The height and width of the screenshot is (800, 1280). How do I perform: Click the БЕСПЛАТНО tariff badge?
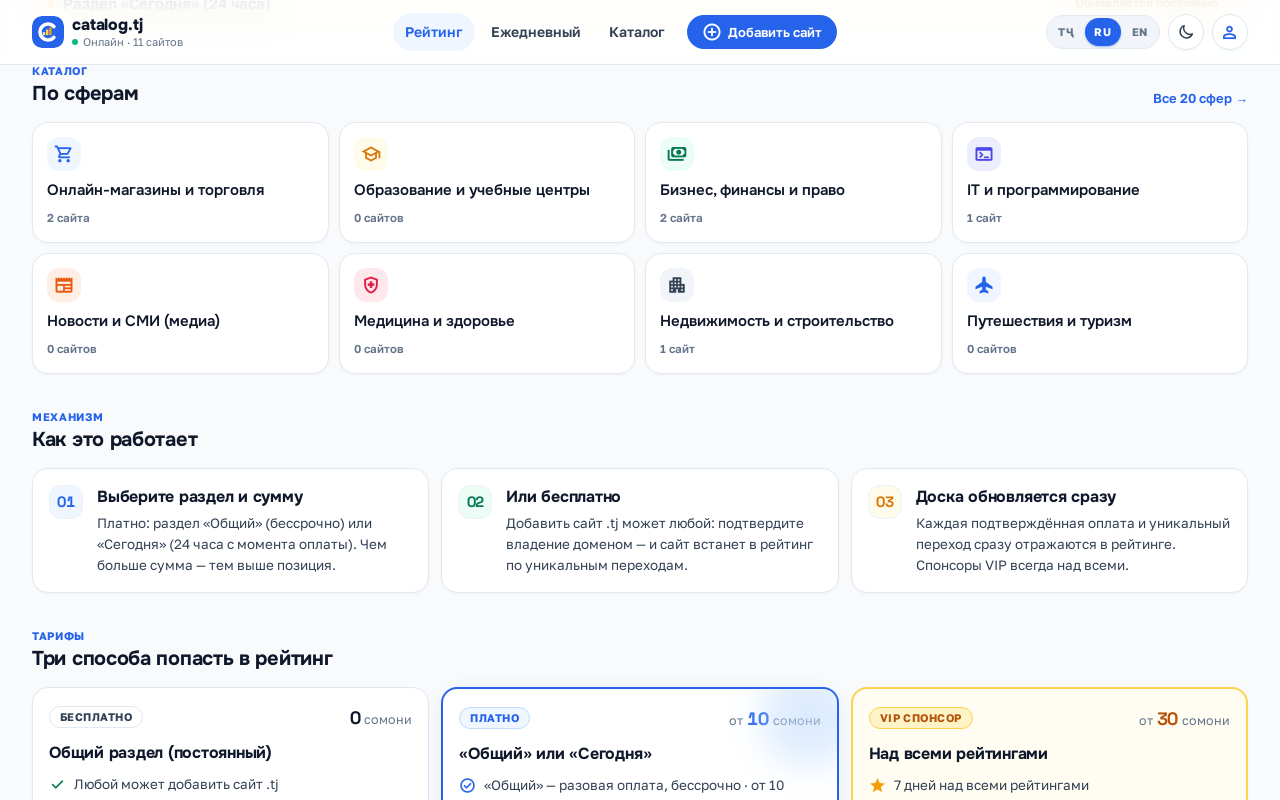(96, 717)
